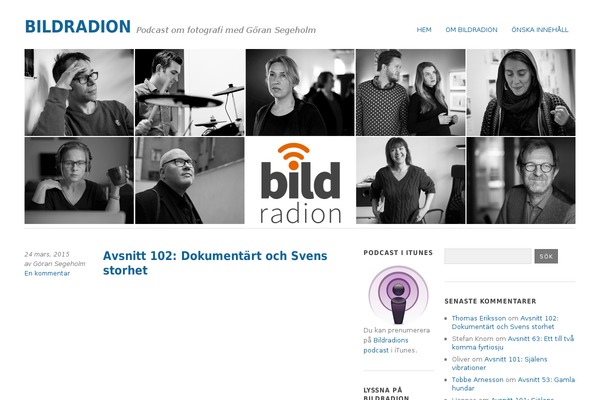The image size is (600, 400).
Task: Click the En kommentar link
Action: coord(47,273)
